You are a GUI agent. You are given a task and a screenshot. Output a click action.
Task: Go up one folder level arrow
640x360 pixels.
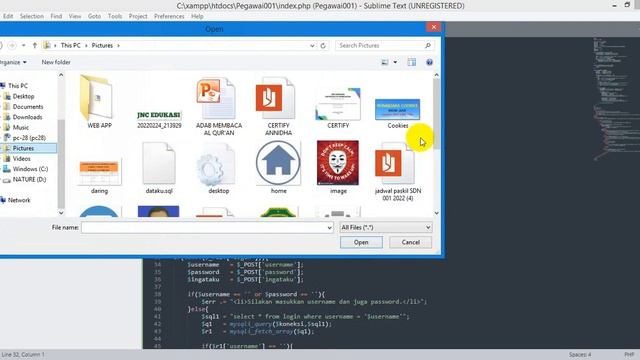[x=35, y=45]
